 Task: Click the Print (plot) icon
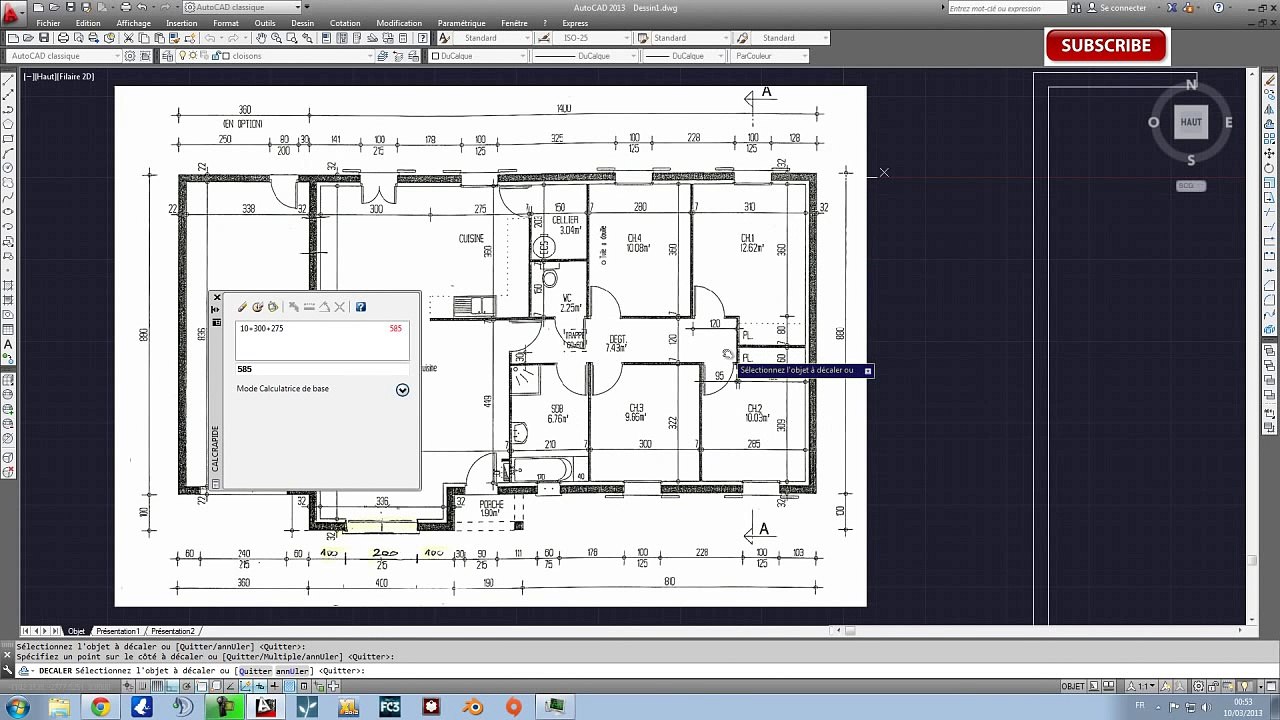[63, 38]
